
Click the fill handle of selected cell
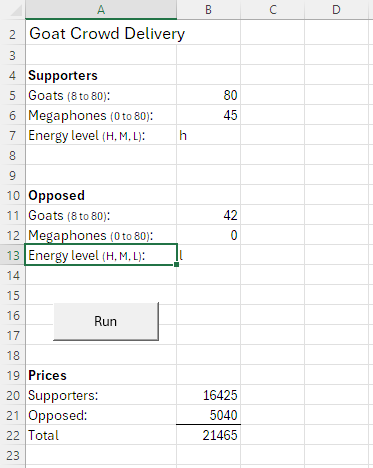177,264
